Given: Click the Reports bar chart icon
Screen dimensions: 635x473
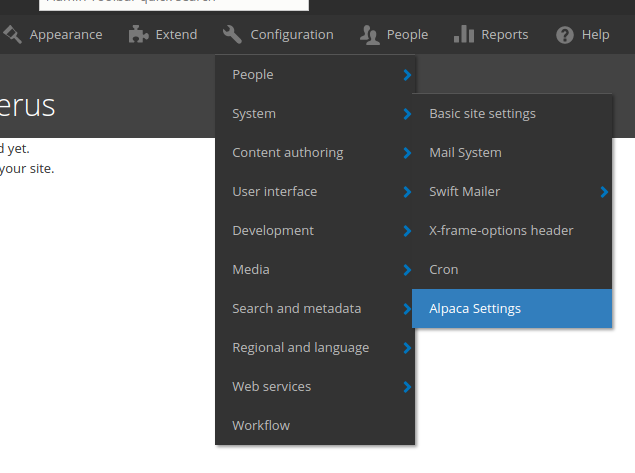Looking at the screenshot, I should point(464,35).
